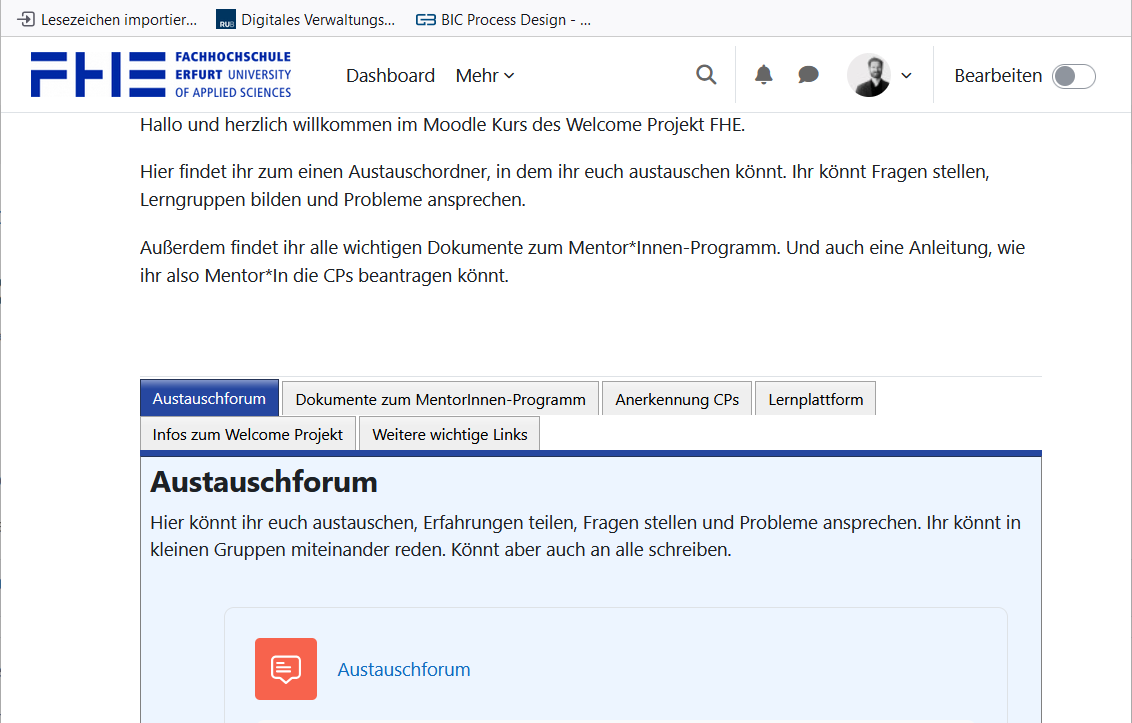Image resolution: width=1132 pixels, height=723 pixels.
Task: Switch to Dokumente zum MentorInnen-Programm tab
Action: [440, 399]
